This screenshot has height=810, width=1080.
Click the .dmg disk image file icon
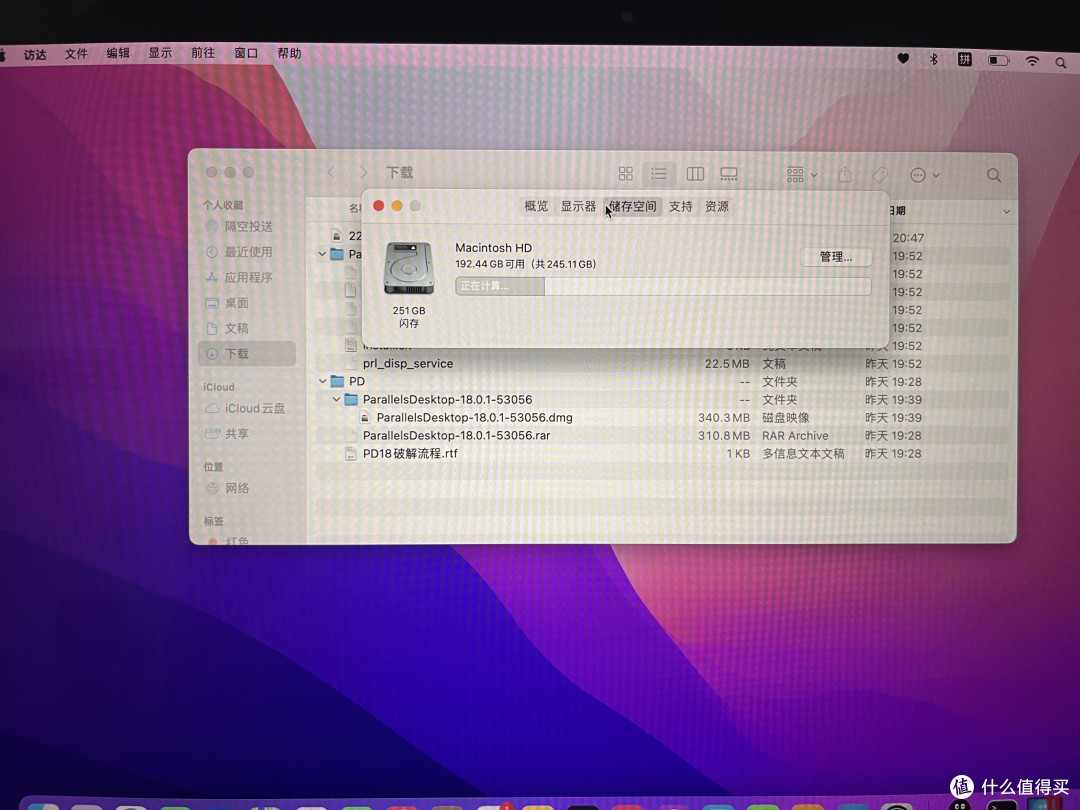(365, 417)
